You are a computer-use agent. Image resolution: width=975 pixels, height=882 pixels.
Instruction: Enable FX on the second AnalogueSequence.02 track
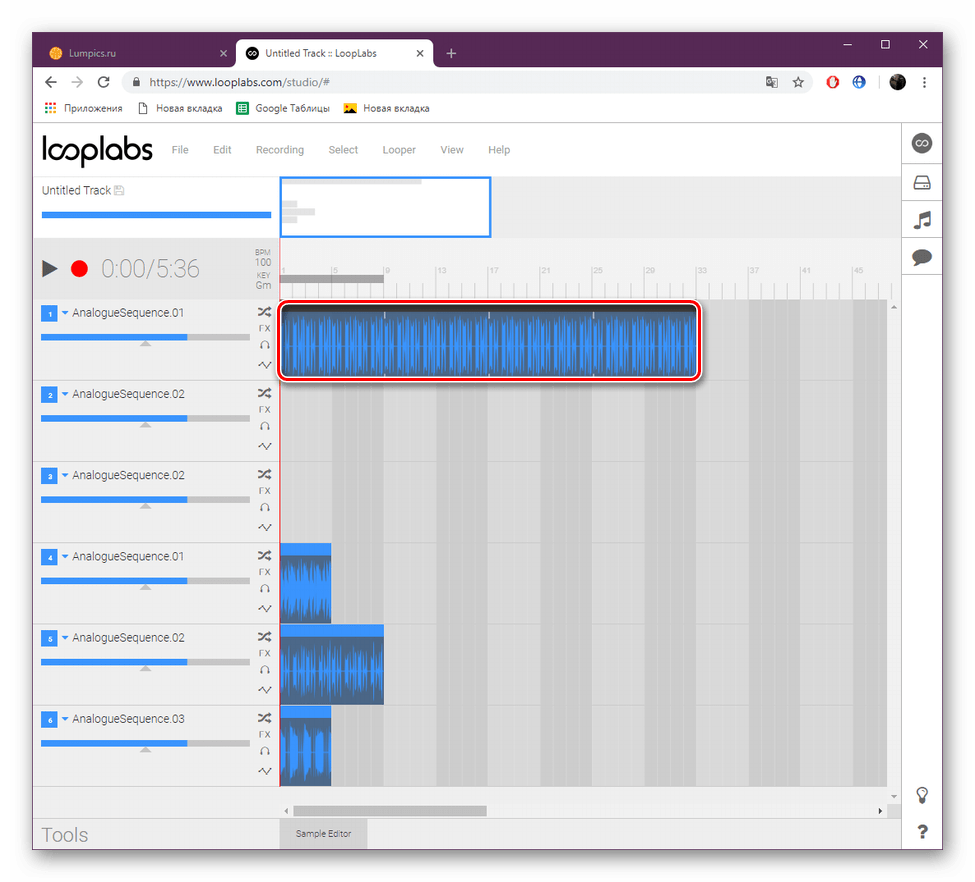click(265, 490)
